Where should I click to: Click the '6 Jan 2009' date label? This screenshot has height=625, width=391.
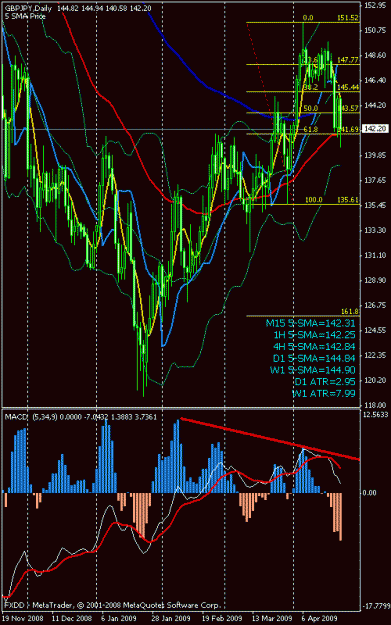coord(120,618)
